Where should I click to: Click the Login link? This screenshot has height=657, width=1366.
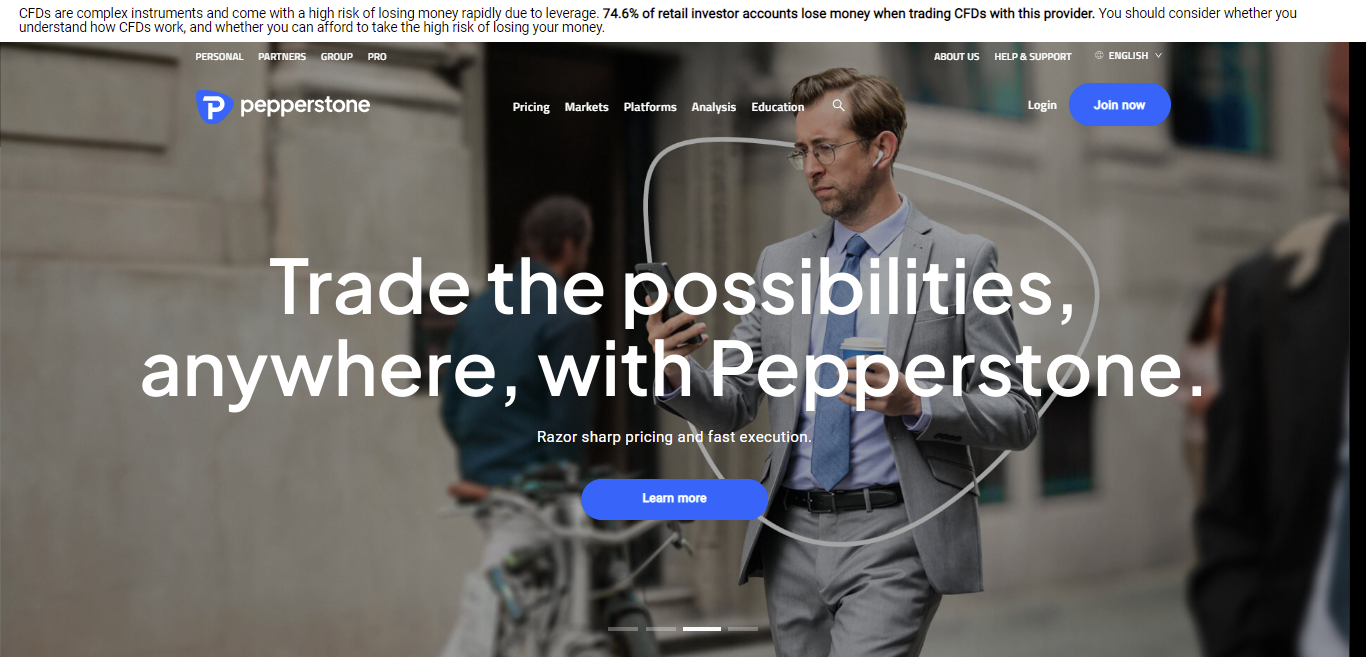pos(1042,105)
